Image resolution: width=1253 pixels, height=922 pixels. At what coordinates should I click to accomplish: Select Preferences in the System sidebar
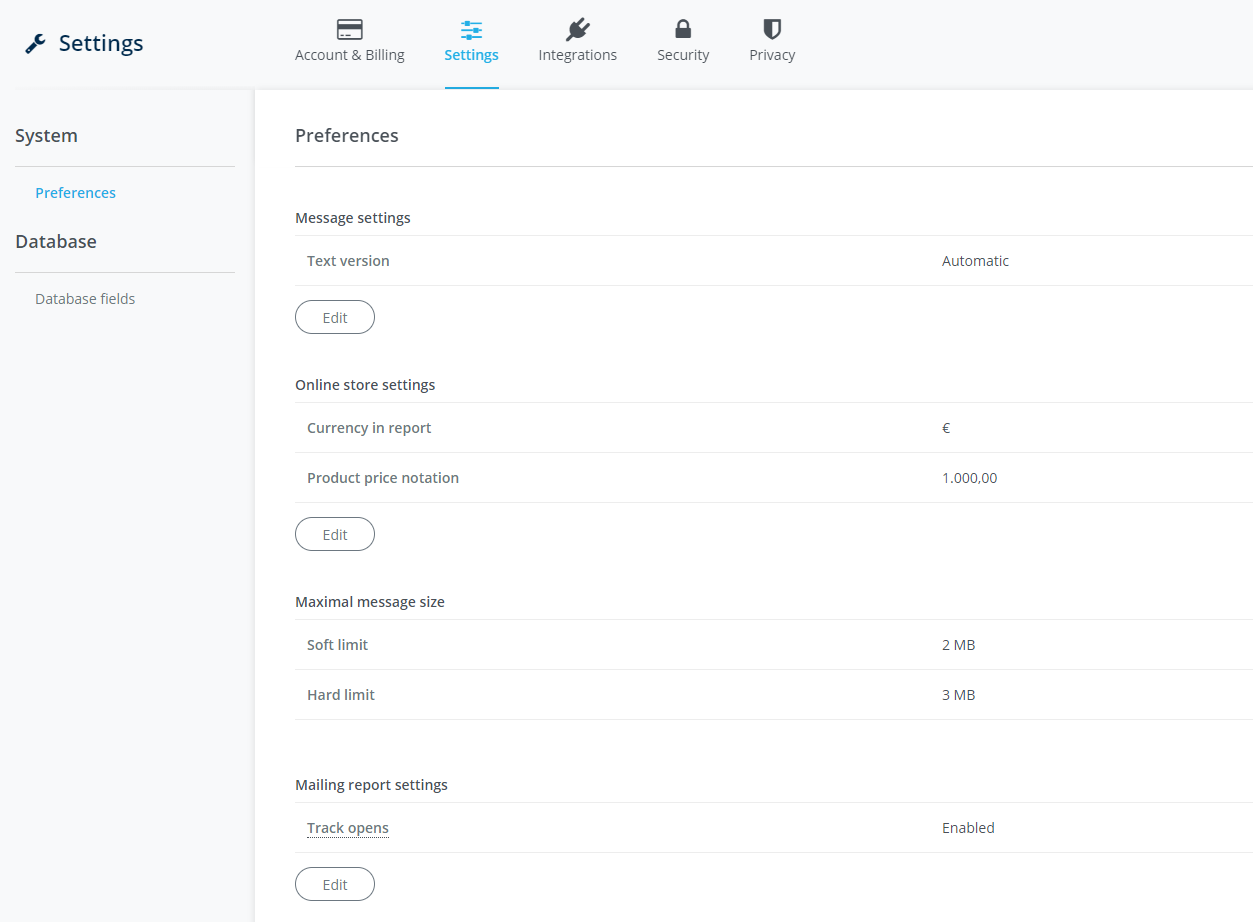76,192
